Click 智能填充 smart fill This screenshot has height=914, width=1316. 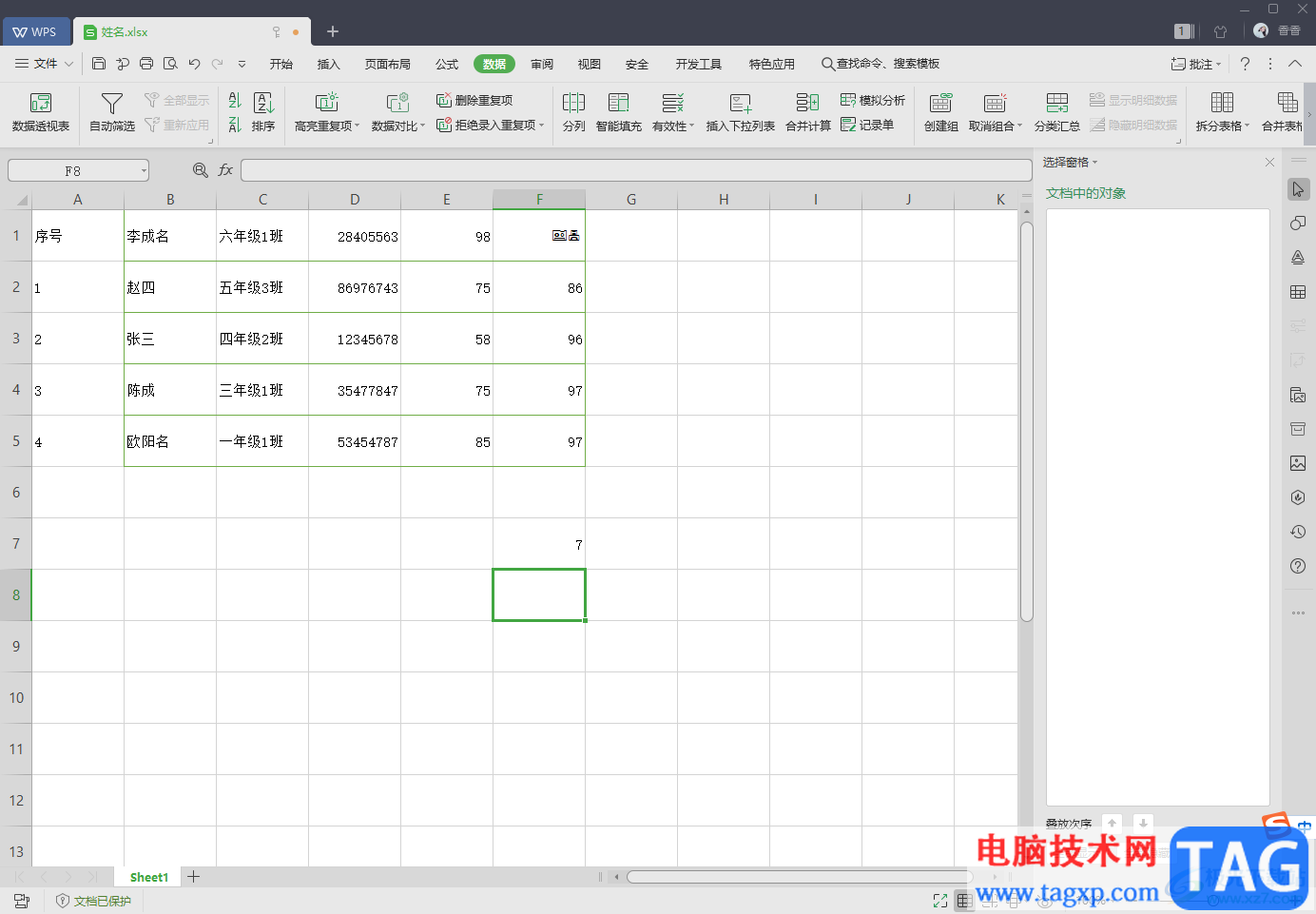tap(619, 112)
